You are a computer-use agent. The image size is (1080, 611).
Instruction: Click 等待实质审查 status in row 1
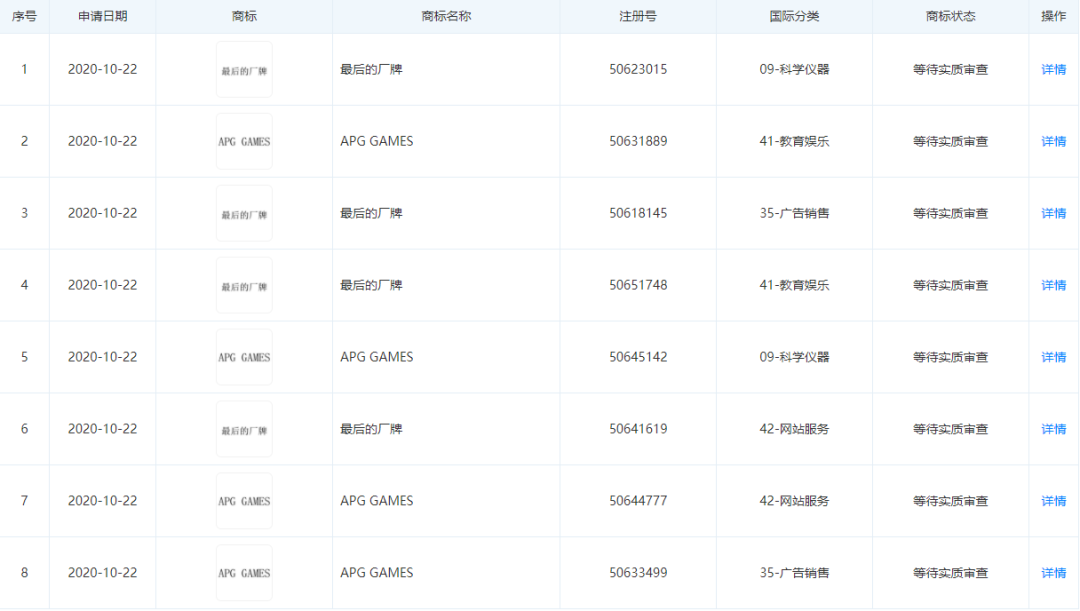pyautogui.click(x=951, y=70)
